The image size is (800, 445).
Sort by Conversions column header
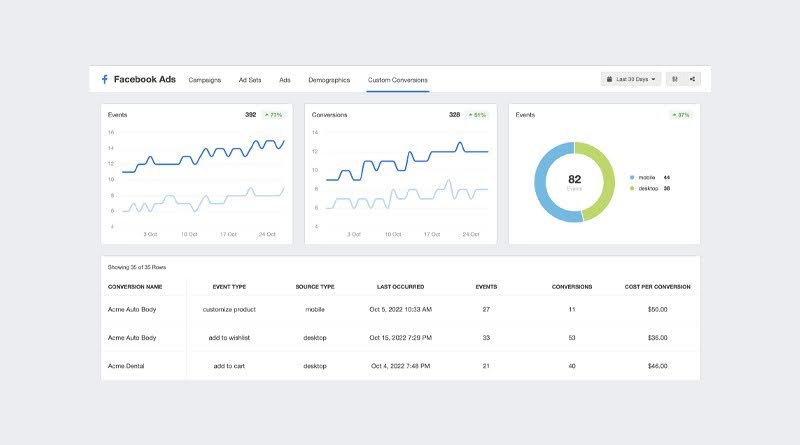pyautogui.click(x=572, y=287)
